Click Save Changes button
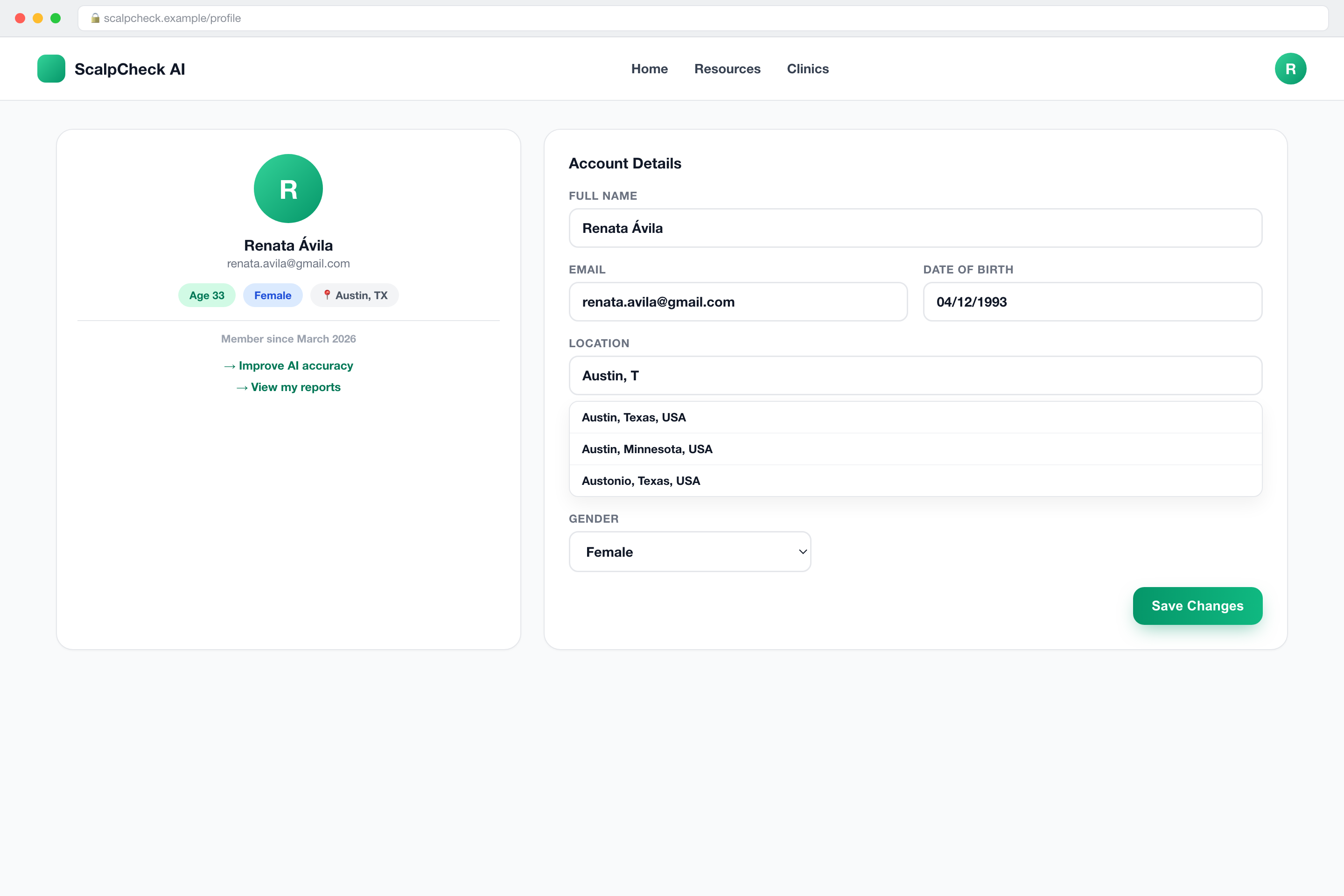The height and width of the screenshot is (896, 1344). coord(1197,606)
